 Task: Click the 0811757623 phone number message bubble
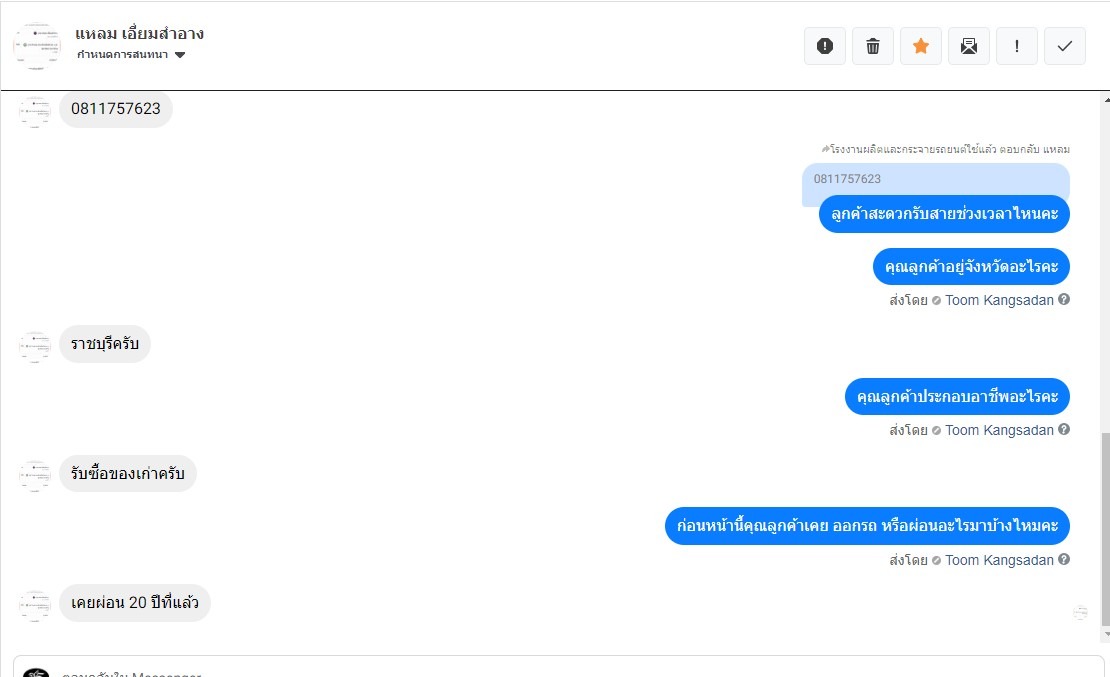tap(116, 109)
